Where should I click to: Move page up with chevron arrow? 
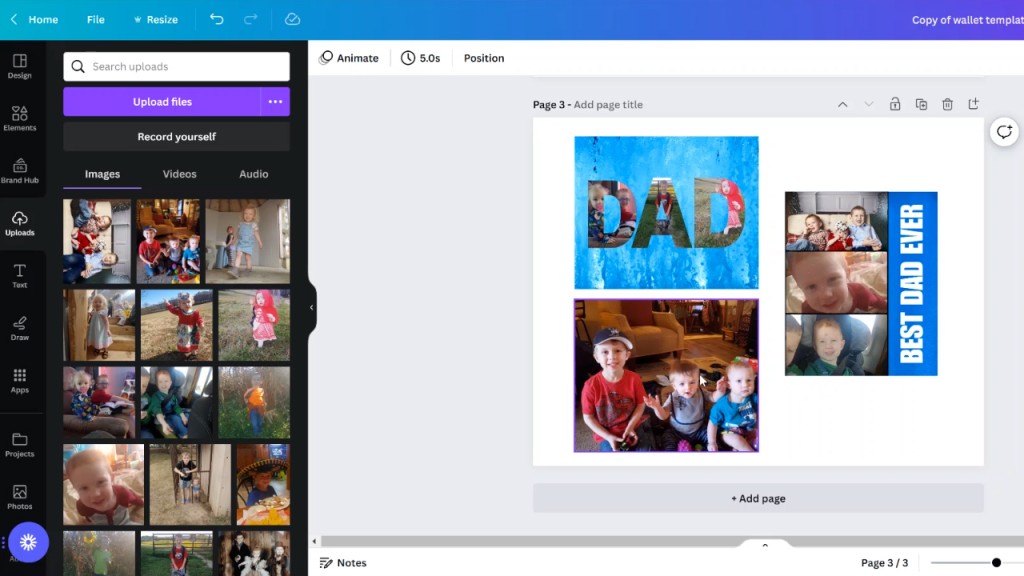pos(842,104)
